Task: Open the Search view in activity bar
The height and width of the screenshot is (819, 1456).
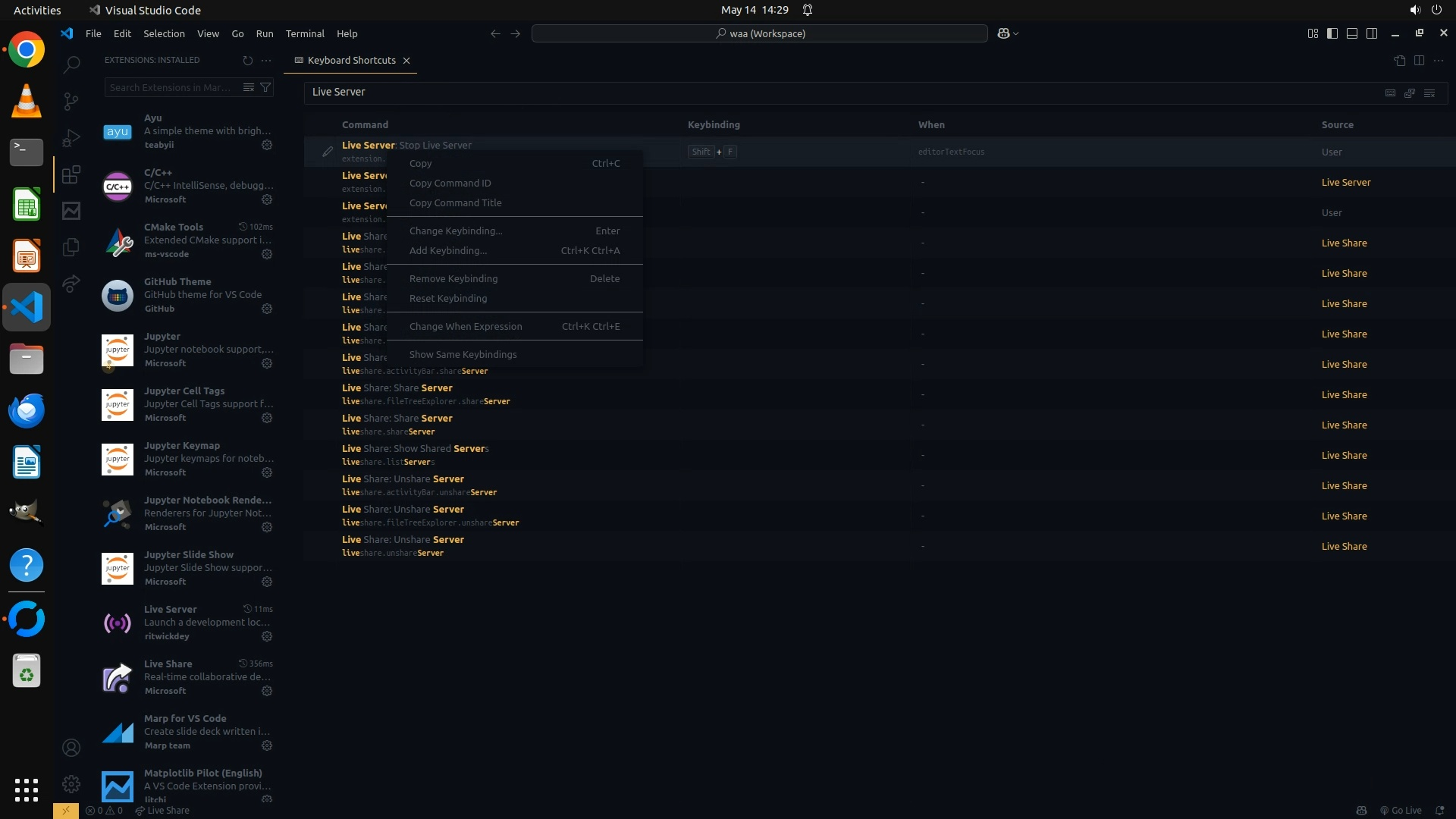Action: pyautogui.click(x=71, y=65)
